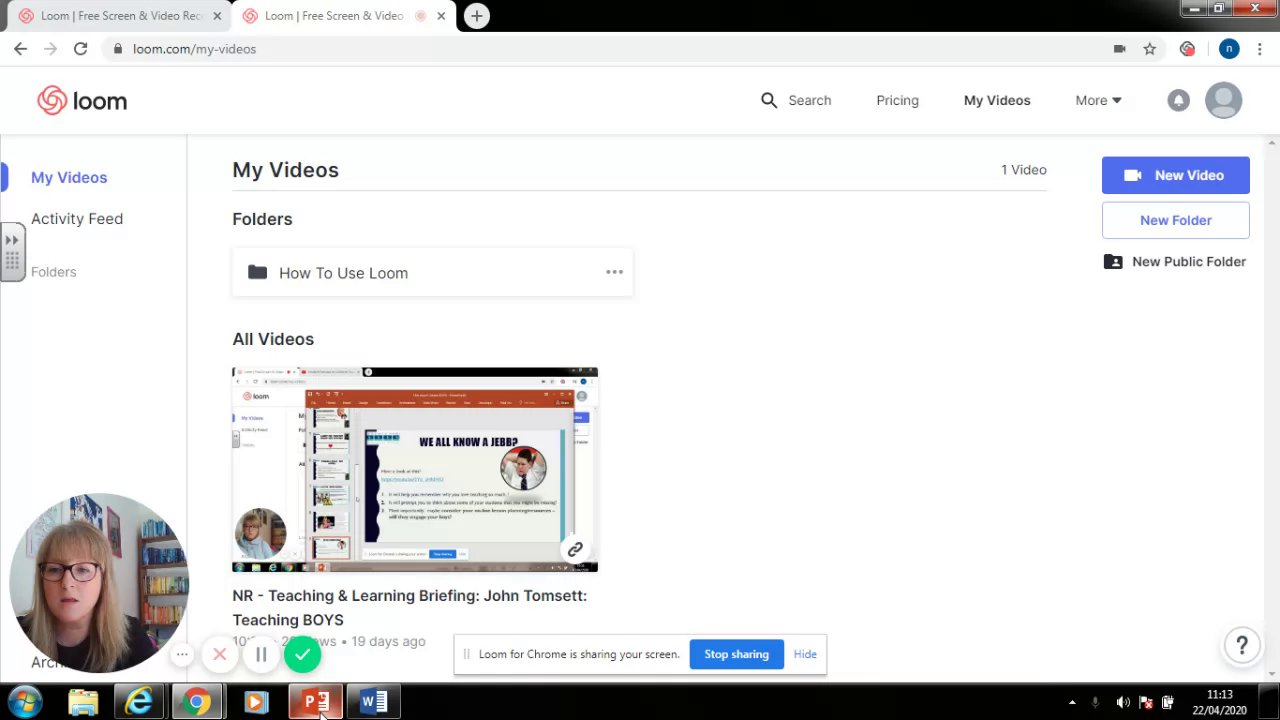Viewport: 1280px width, 720px height.
Task: Open Pricing page
Action: (897, 100)
